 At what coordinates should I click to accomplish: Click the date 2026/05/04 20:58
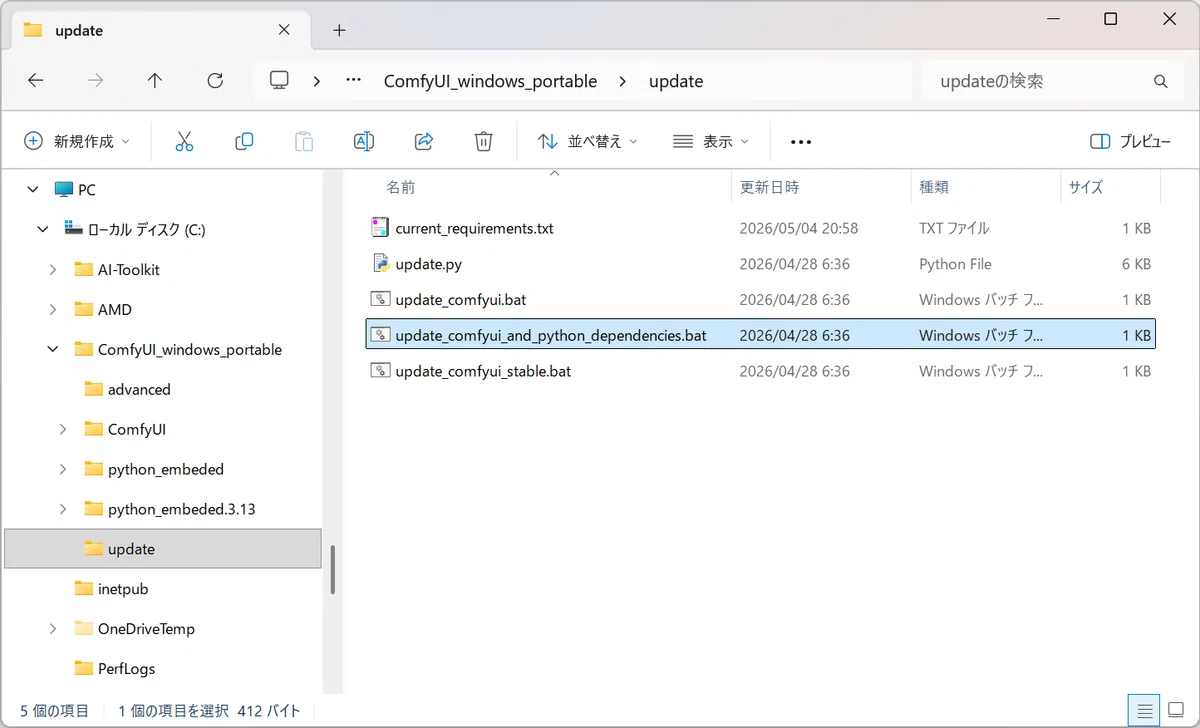[799, 228]
